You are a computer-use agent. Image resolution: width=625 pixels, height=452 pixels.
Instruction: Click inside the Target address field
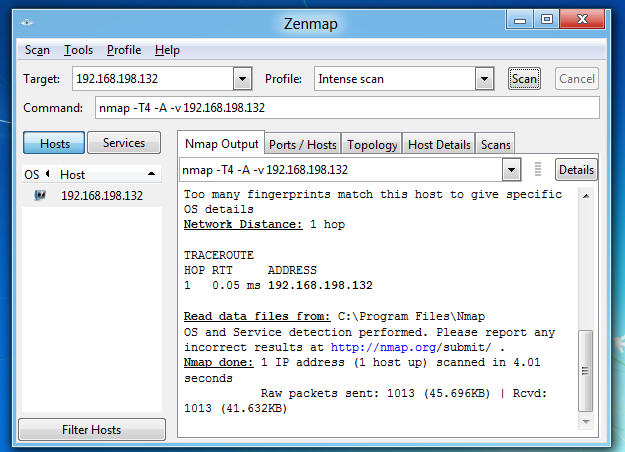pos(153,79)
